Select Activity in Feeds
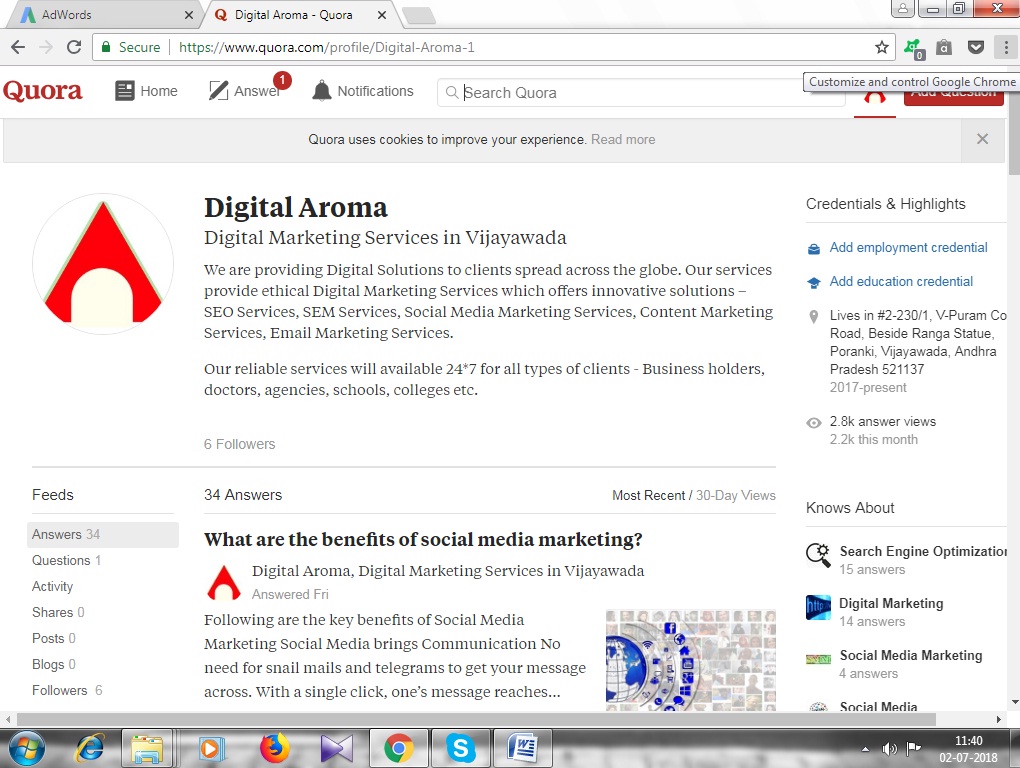Image resolution: width=1020 pixels, height=768 pixels. (53, 587)
